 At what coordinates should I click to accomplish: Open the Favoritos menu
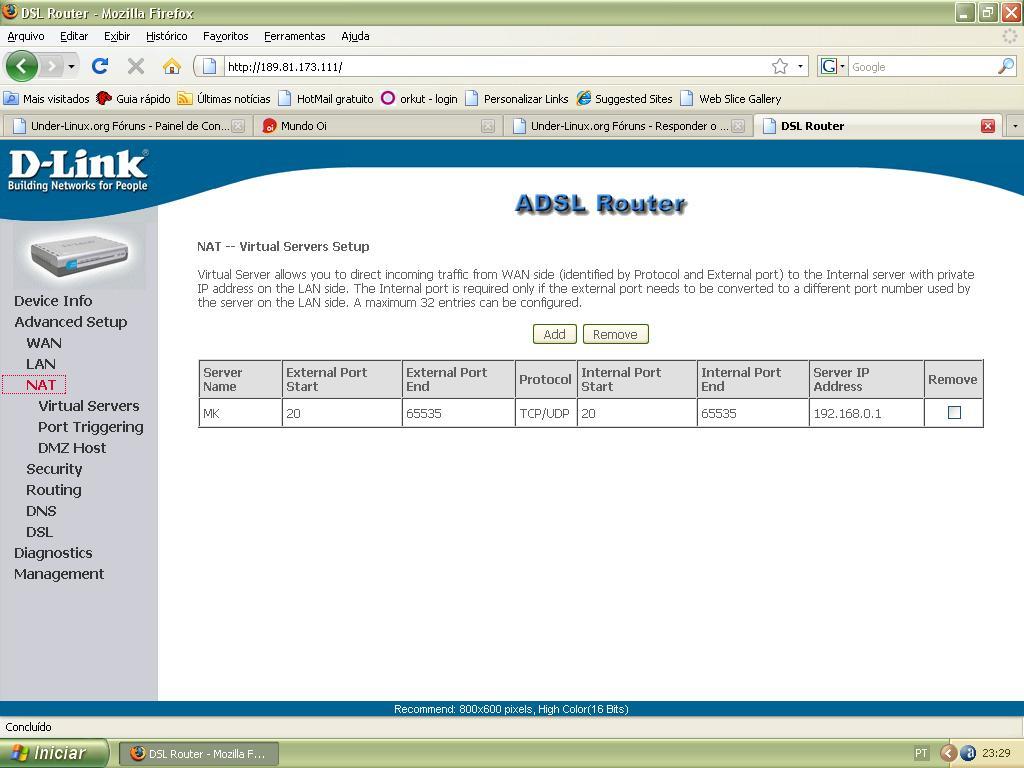tap(225, 36)
